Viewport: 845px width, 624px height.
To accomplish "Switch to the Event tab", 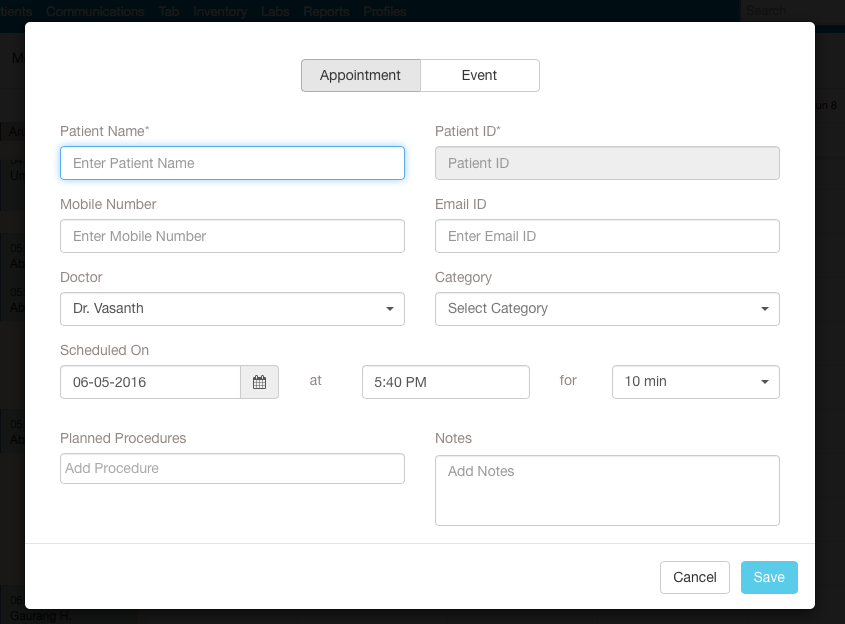I will (479, 75).
